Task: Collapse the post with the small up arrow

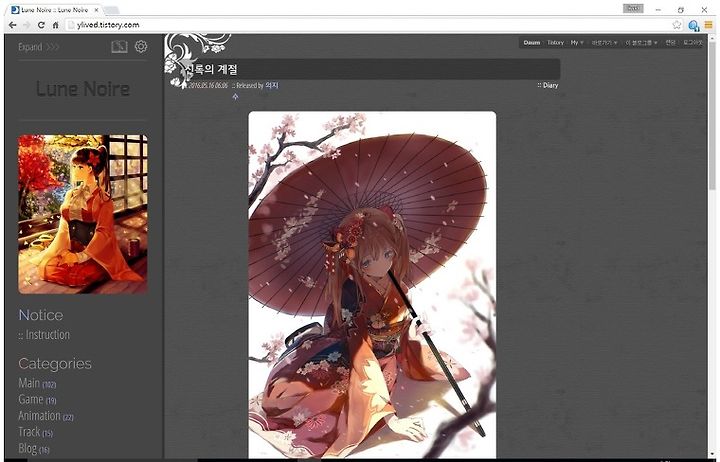Action: point(235,96)
